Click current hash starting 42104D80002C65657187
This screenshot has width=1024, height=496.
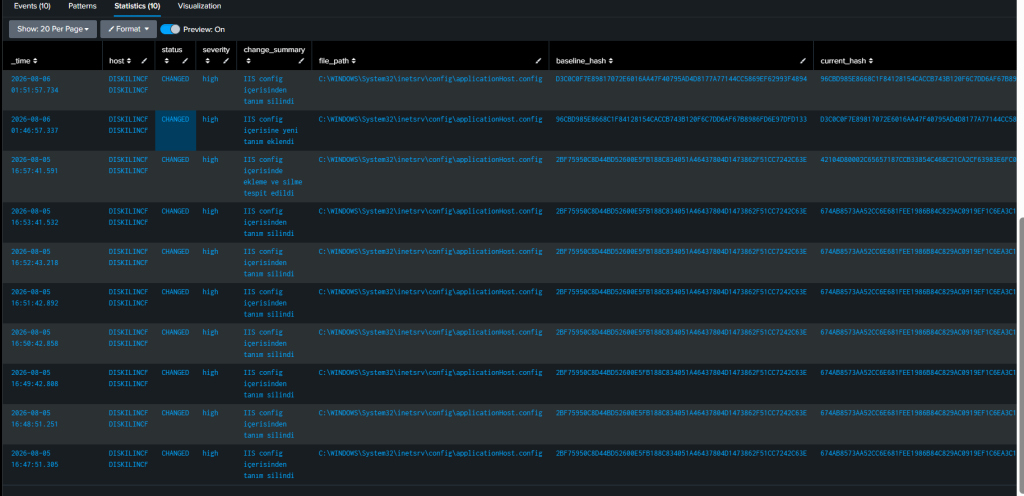click(918, 160)
